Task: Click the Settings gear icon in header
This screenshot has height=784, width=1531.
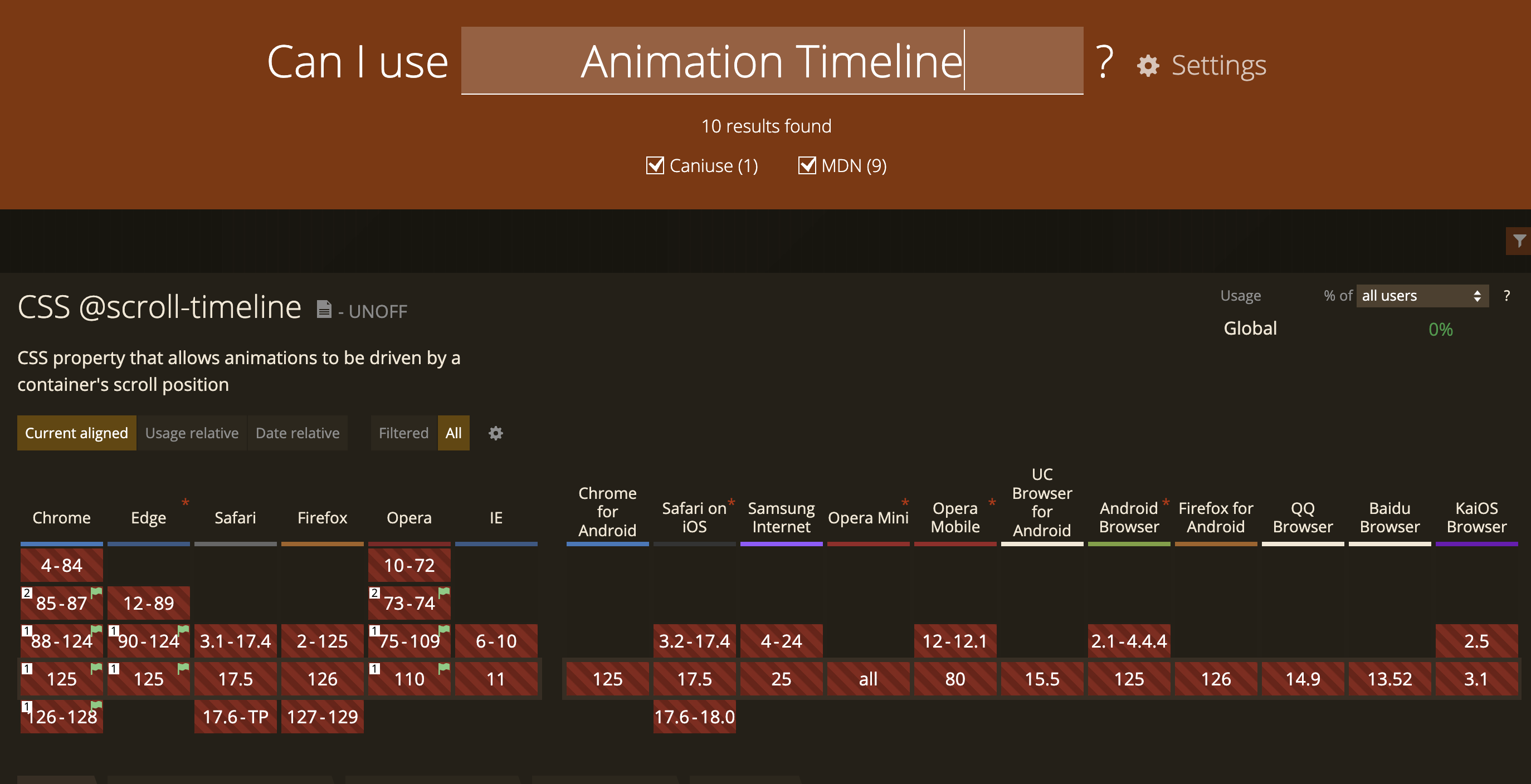Action: [x=1148, y=65]
